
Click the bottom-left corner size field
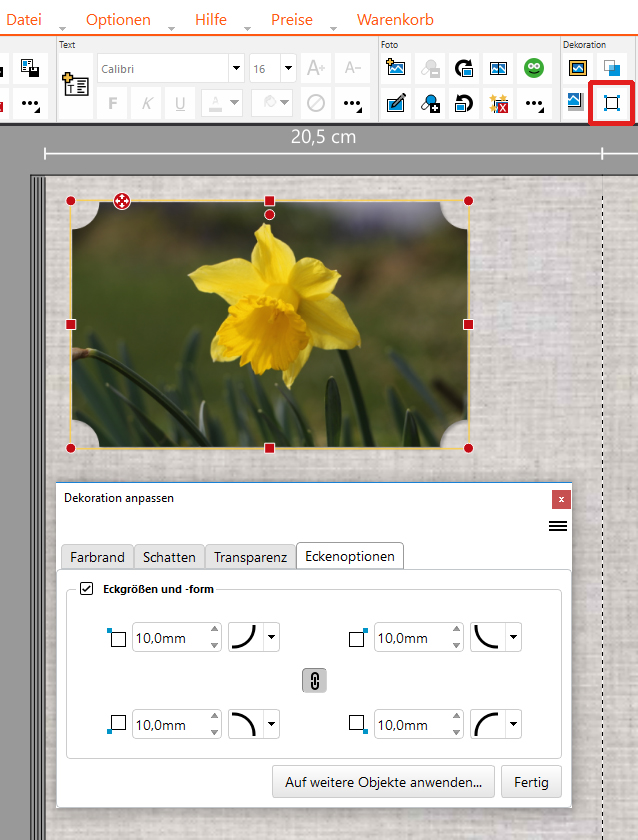coord(168,724)
